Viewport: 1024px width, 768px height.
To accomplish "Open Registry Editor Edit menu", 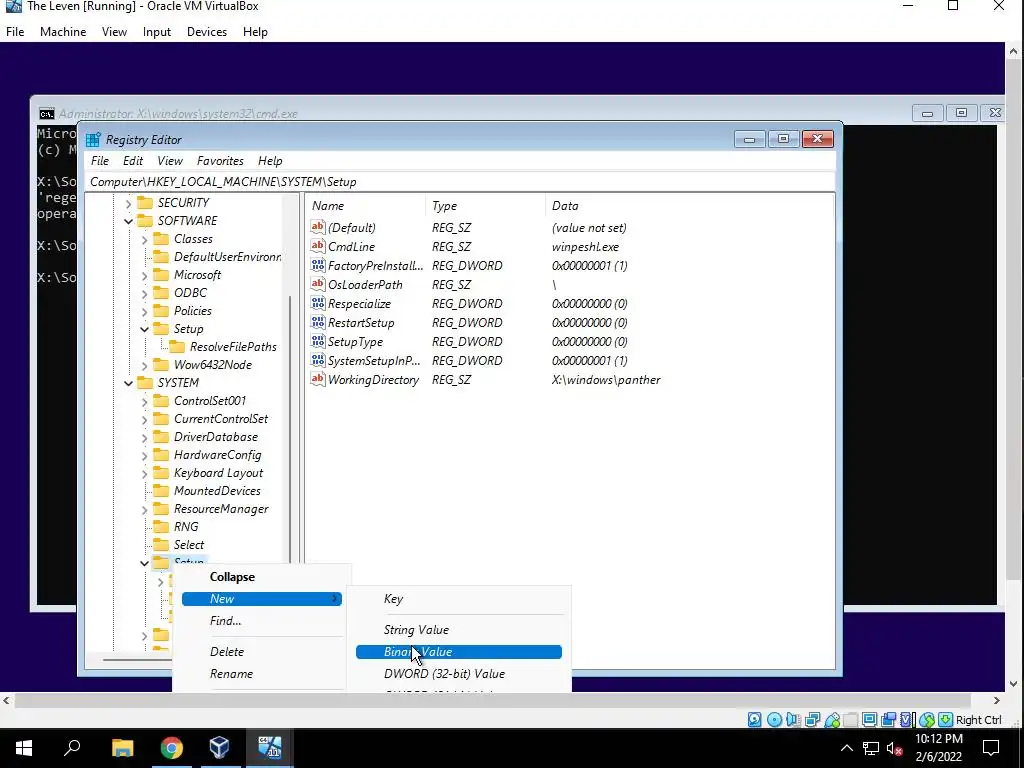I will pos(133,161).
